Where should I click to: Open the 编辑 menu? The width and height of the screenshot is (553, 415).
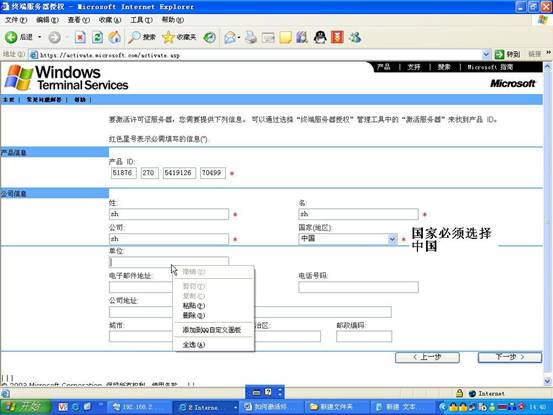tap(47, 20)
